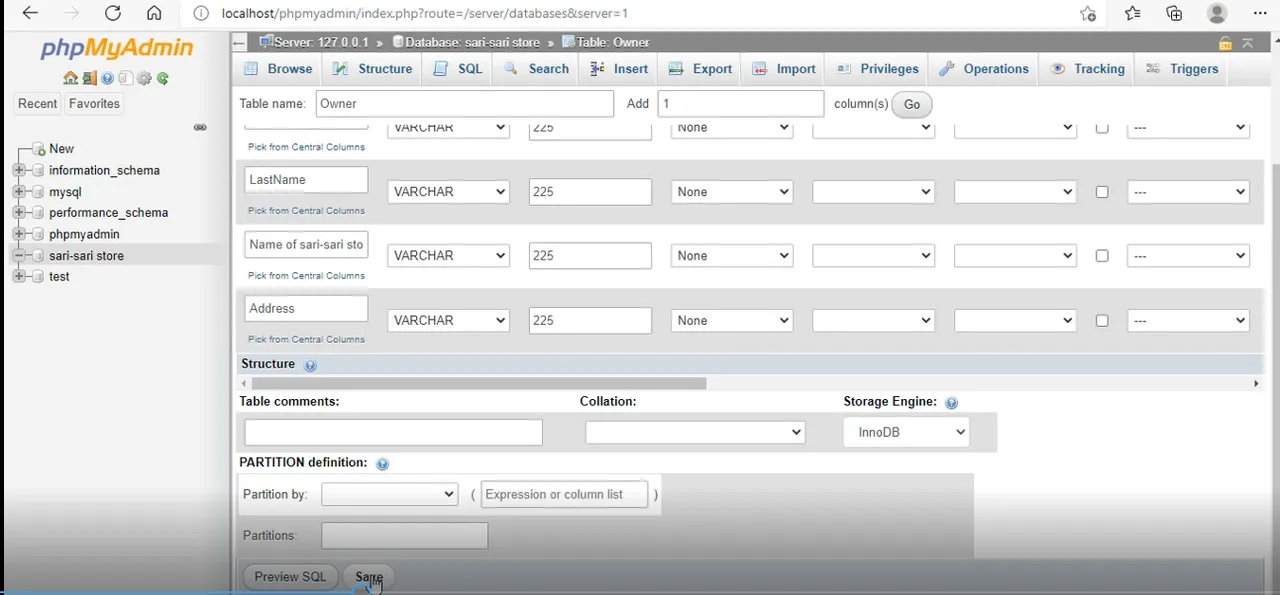Click the Go button

[x=912, y=104]
